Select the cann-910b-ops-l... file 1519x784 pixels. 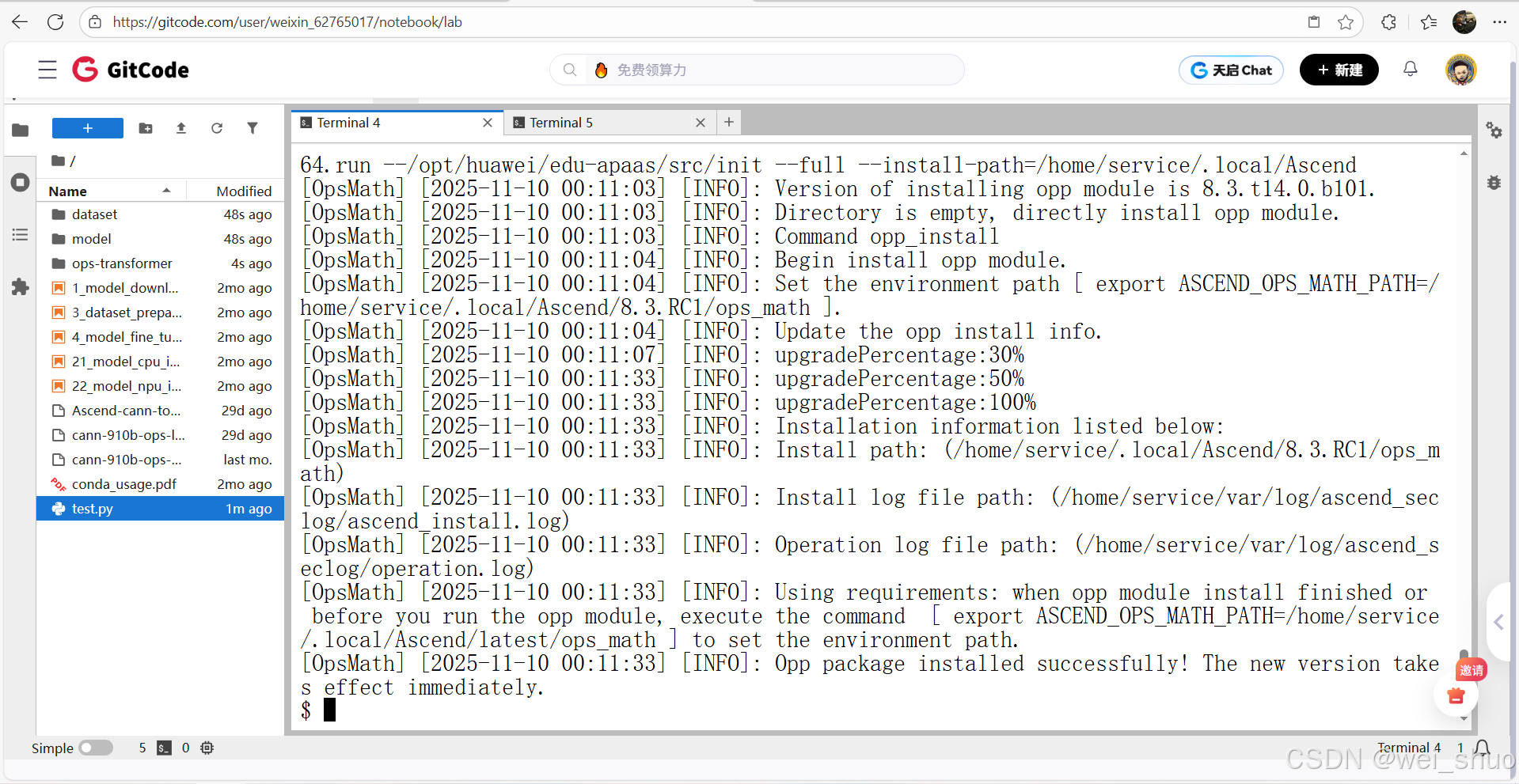click(x=161, y=435)
